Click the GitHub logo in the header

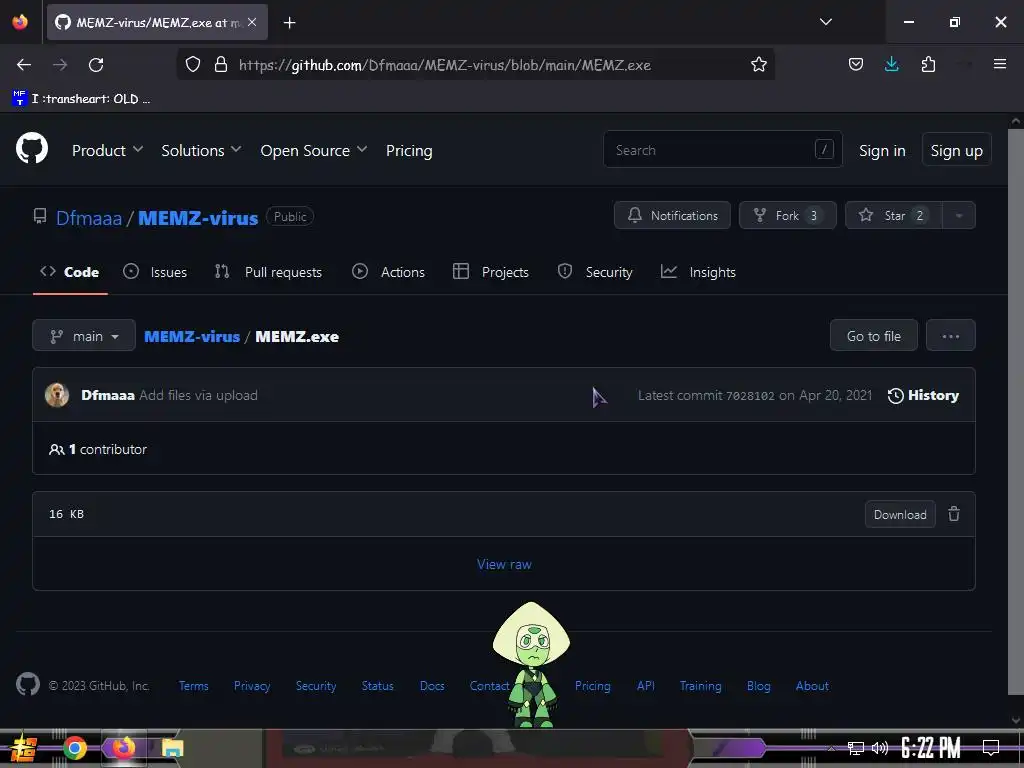[32, 148]
